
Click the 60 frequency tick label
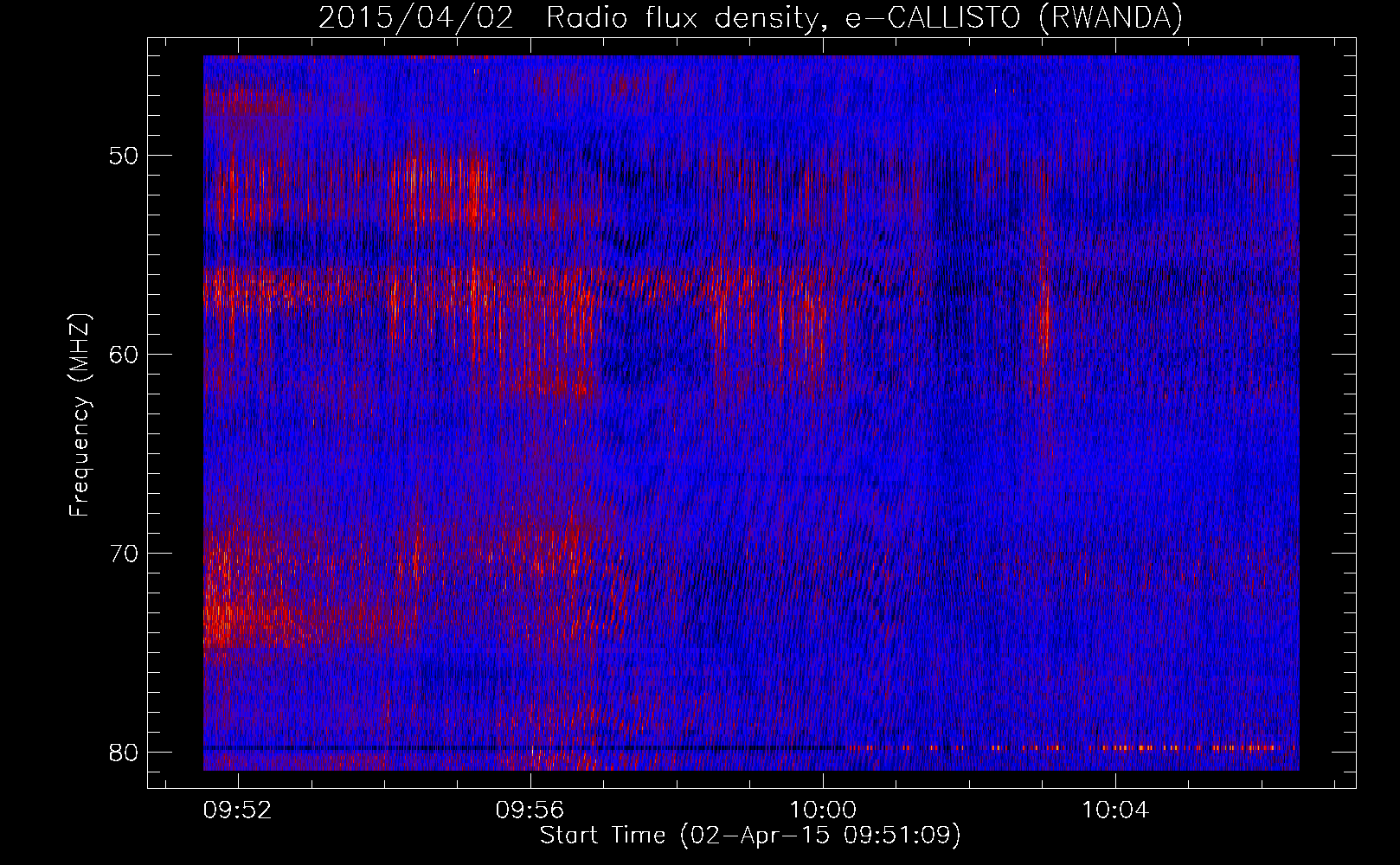pyautogui.click(x=125, y=354)
